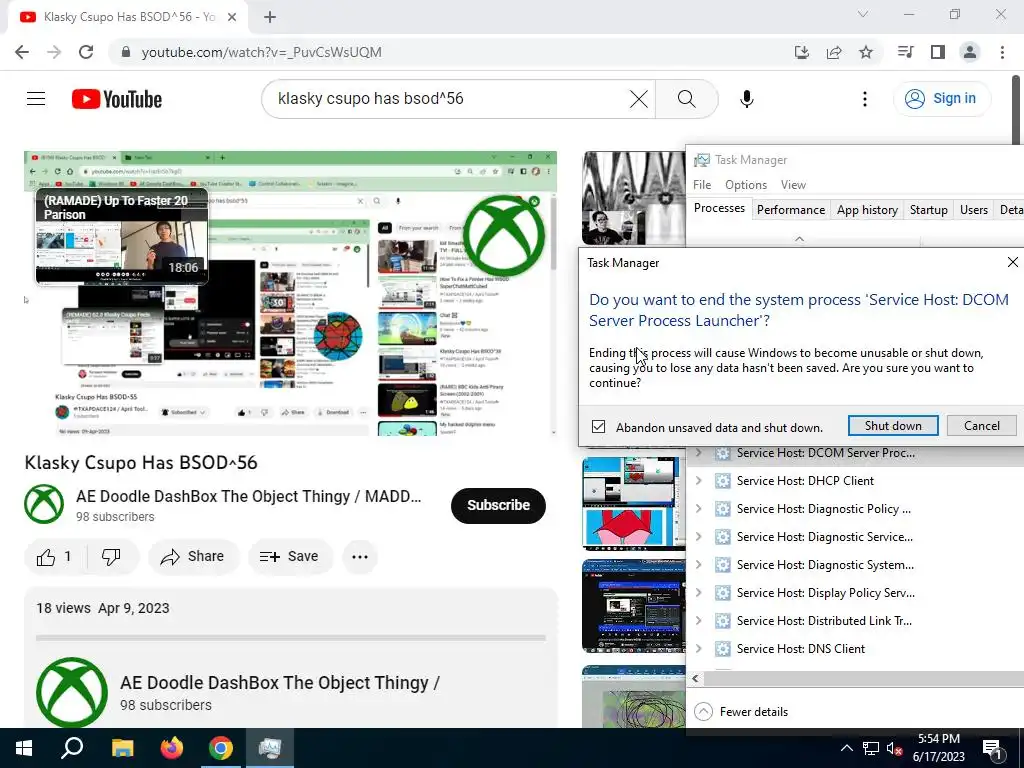Expand Service Host: Diagnostic Service row
This screenshot has width=1024, height=768.
tap(698, 537)
